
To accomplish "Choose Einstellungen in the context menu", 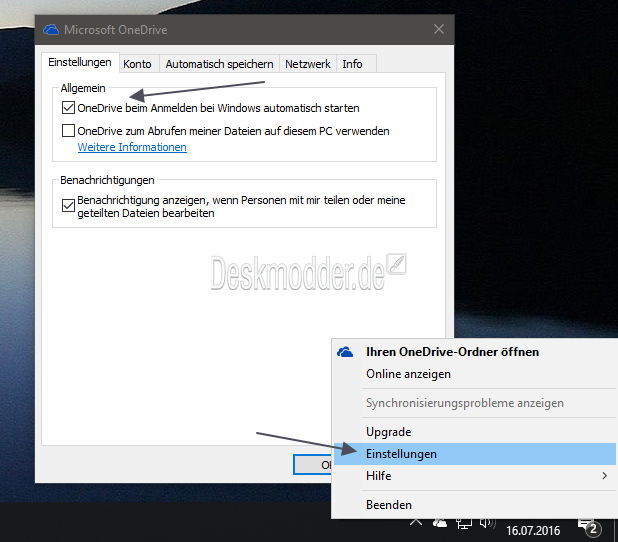I will 475,454.
